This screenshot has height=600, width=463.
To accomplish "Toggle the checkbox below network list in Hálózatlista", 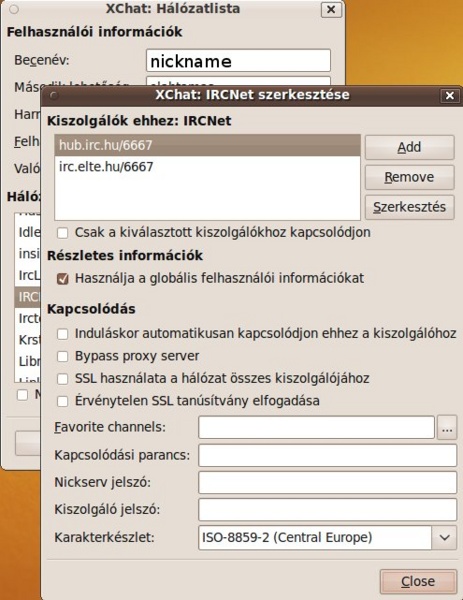I will (23, 395).
